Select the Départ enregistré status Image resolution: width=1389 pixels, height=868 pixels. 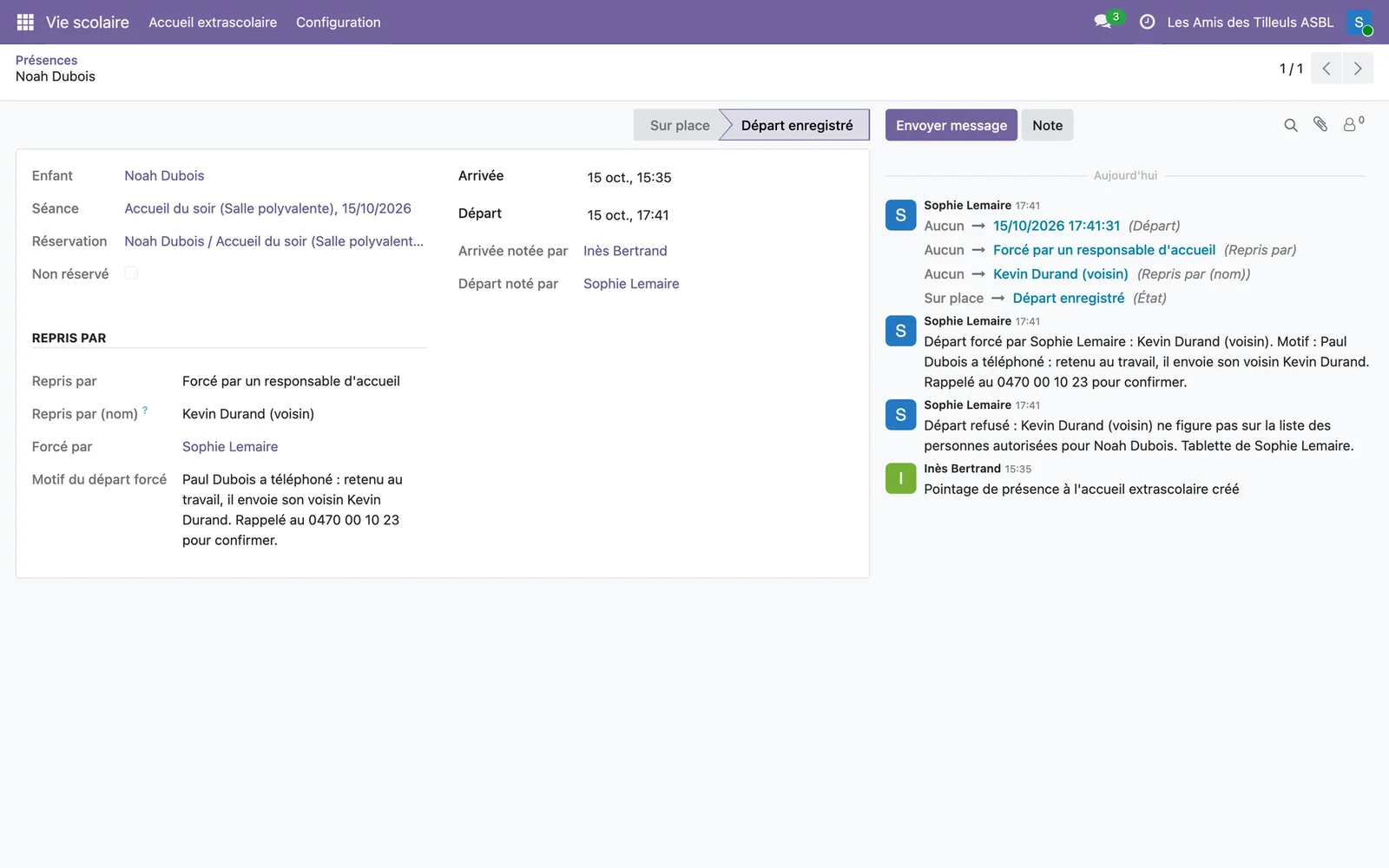click(797, 125)
